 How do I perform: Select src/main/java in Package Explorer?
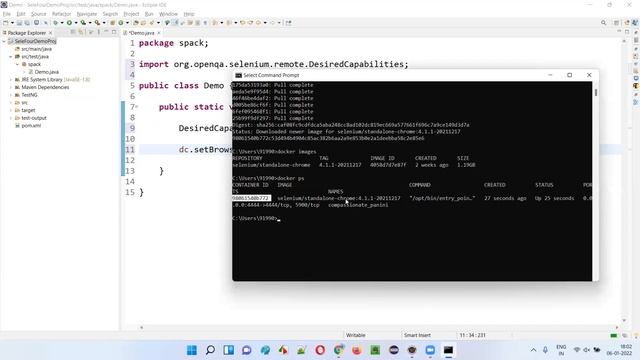(36, 49)
